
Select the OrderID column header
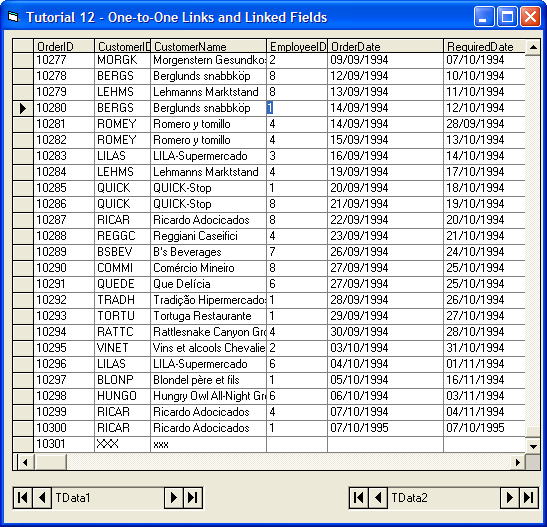pos(64,46)
